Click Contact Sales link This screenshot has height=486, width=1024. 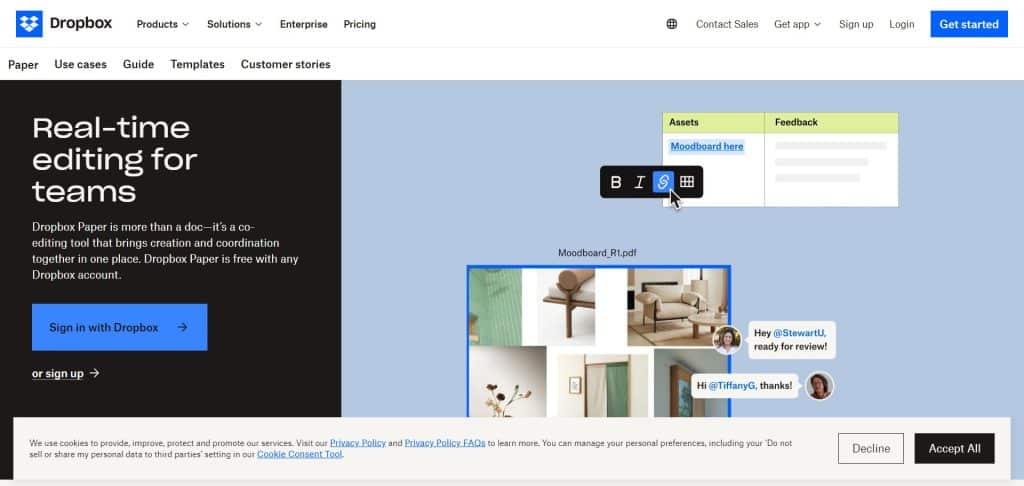727,24
